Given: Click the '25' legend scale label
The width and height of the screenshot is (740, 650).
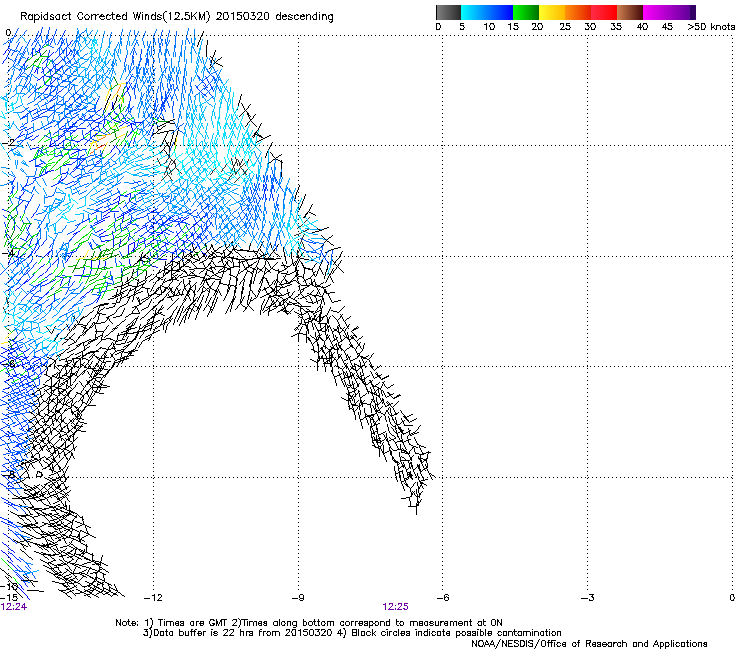Looking at the screenshot, I should (565, 27).
